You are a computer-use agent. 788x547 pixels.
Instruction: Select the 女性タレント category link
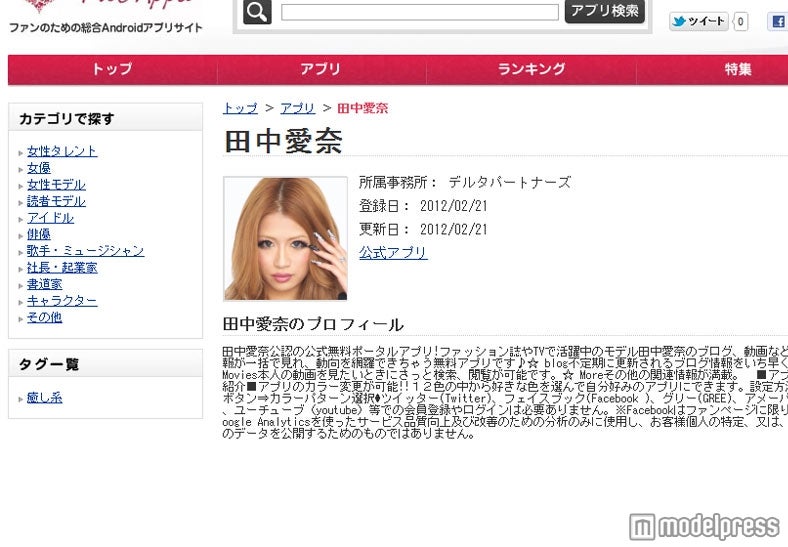(x=62, y=151)
